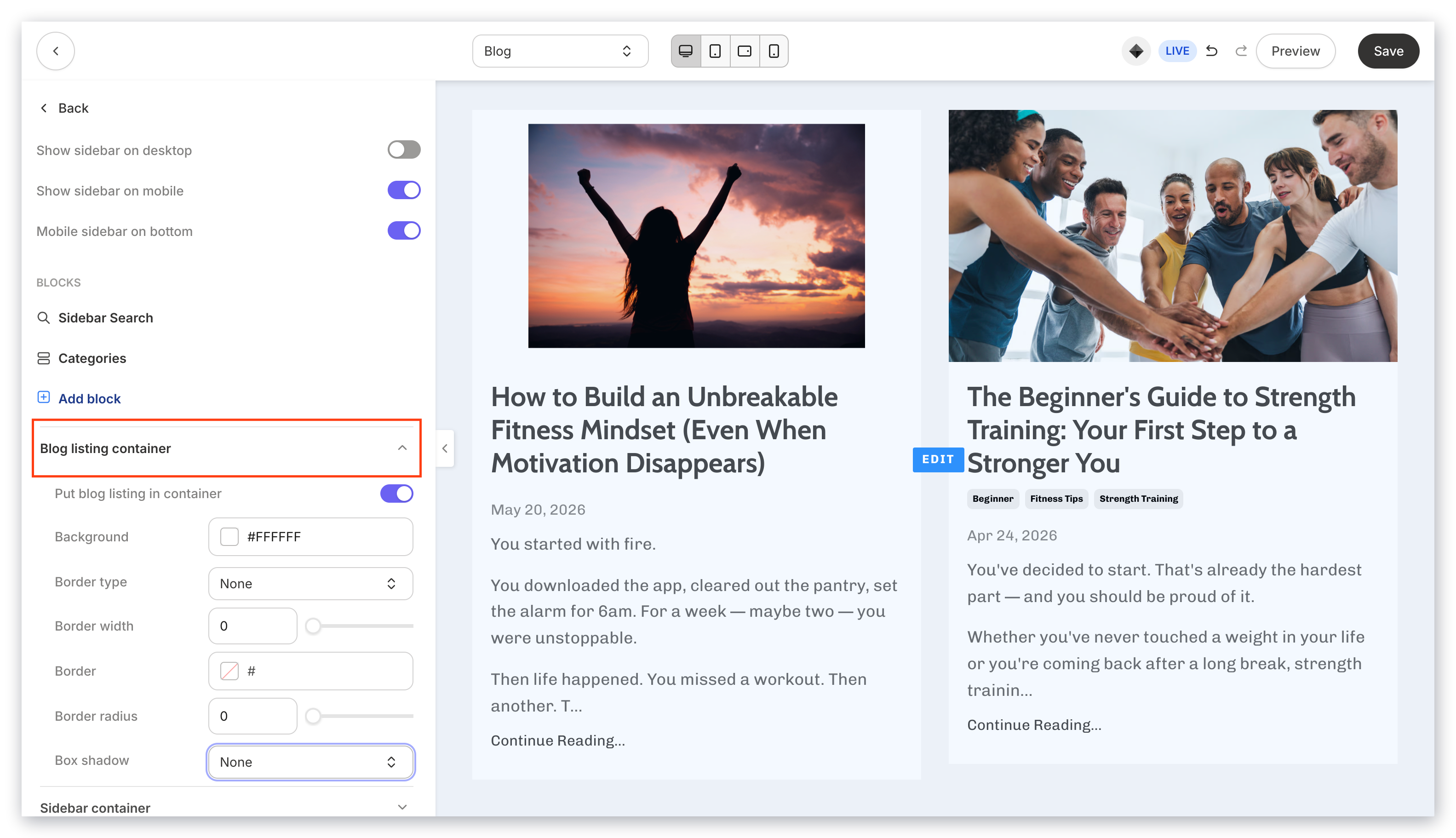Click Continue Reading under Unbreakable Fitness Mindset post
This screenshot has width=1456, height=838.
point(557,740)
